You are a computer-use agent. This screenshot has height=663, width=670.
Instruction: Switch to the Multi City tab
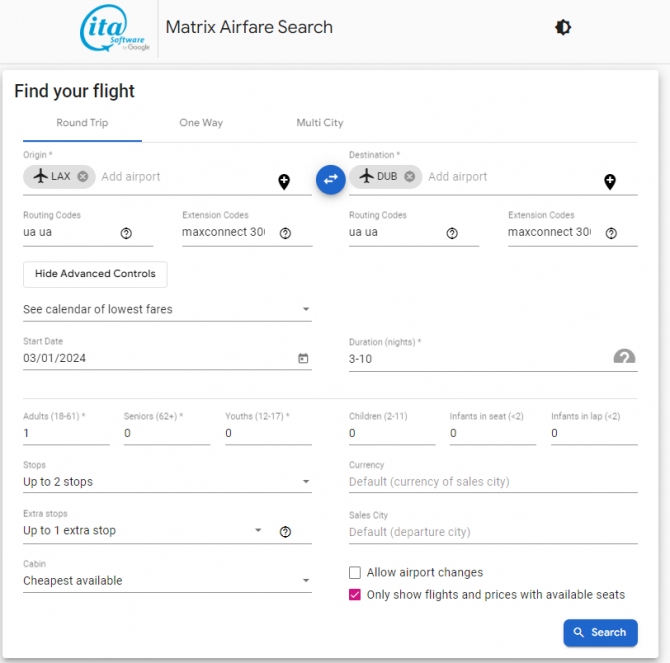tap(320, 123)
